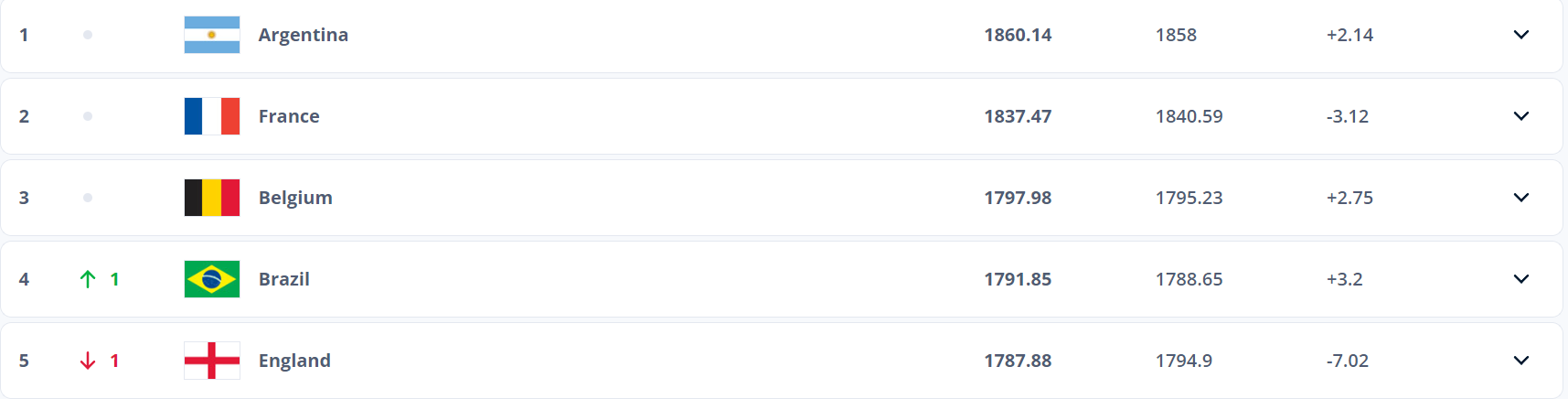Expand England's ranking details chevron
Viewport: 1568px width, 399px height.
pos(1521,361)
